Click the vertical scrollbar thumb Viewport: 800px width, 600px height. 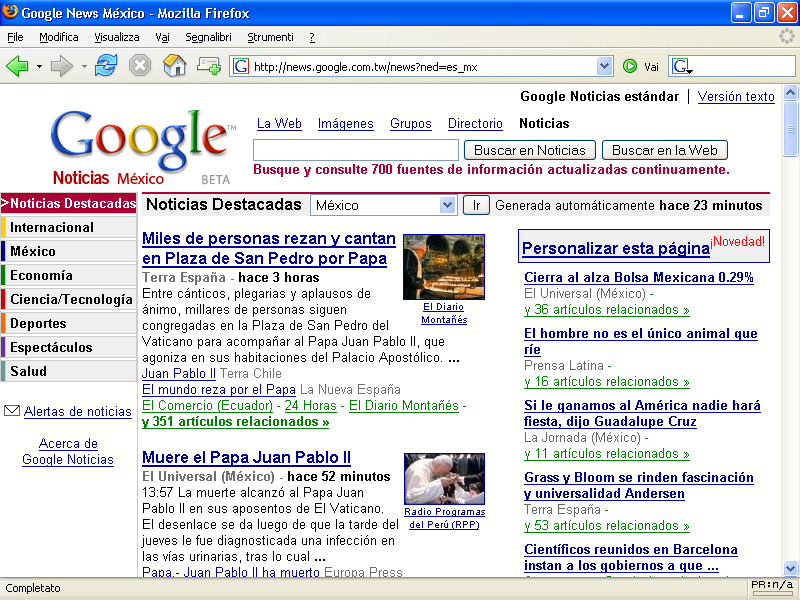[790, 129]
